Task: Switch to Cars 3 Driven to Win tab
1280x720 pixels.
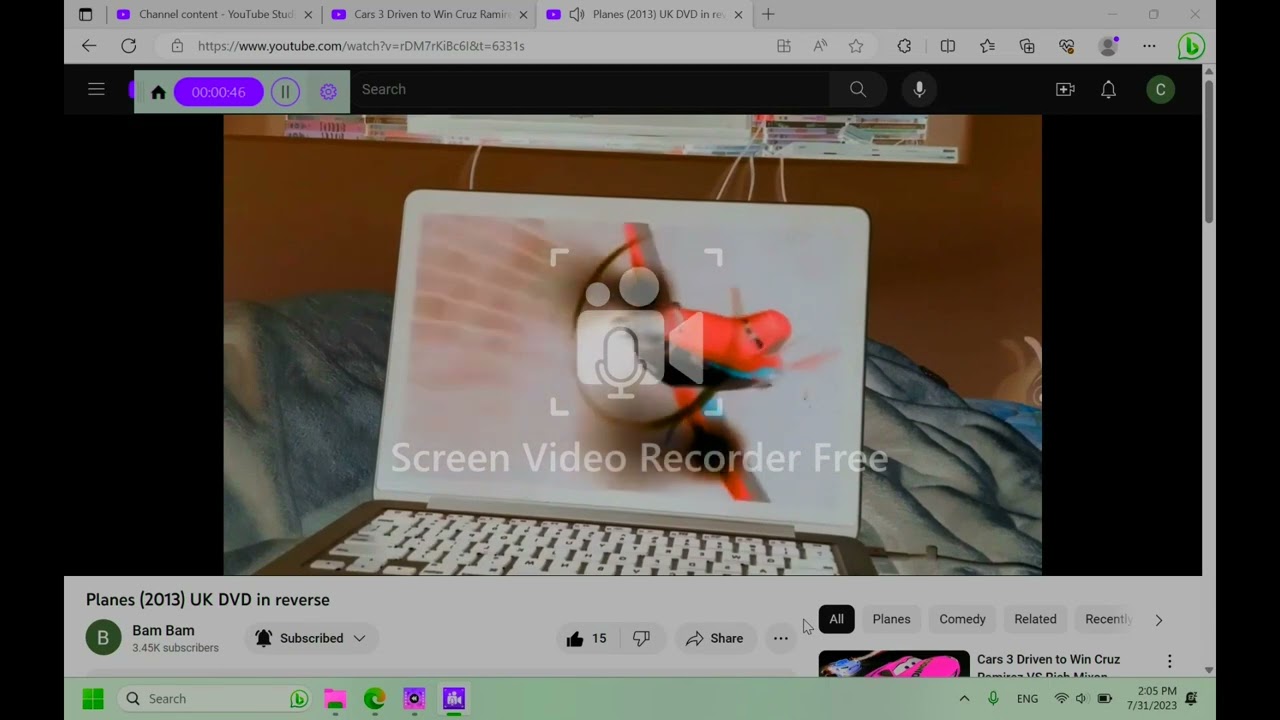Action: point(430,15)
